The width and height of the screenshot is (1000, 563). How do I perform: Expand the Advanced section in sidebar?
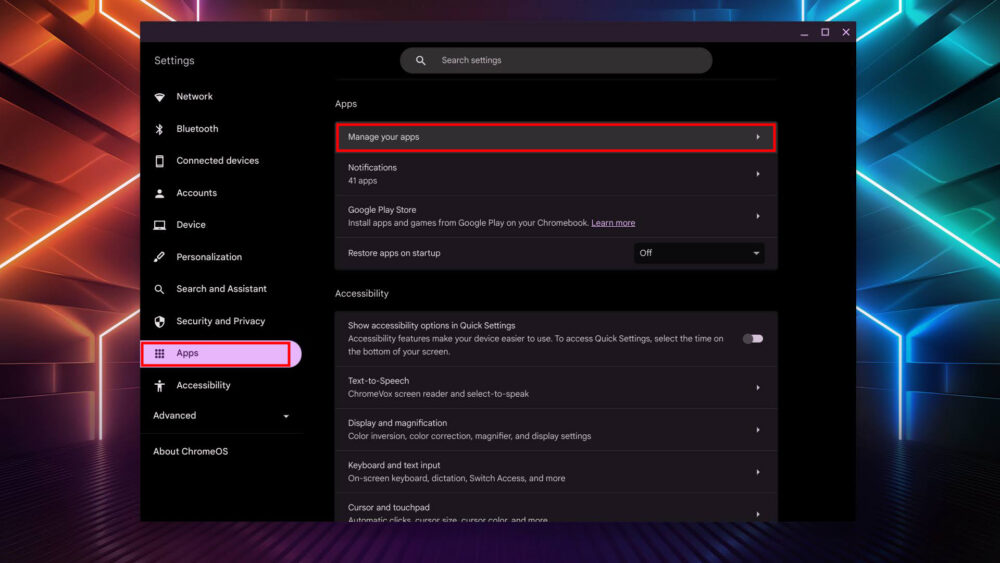pyautogui.click(x=220, y=416)
